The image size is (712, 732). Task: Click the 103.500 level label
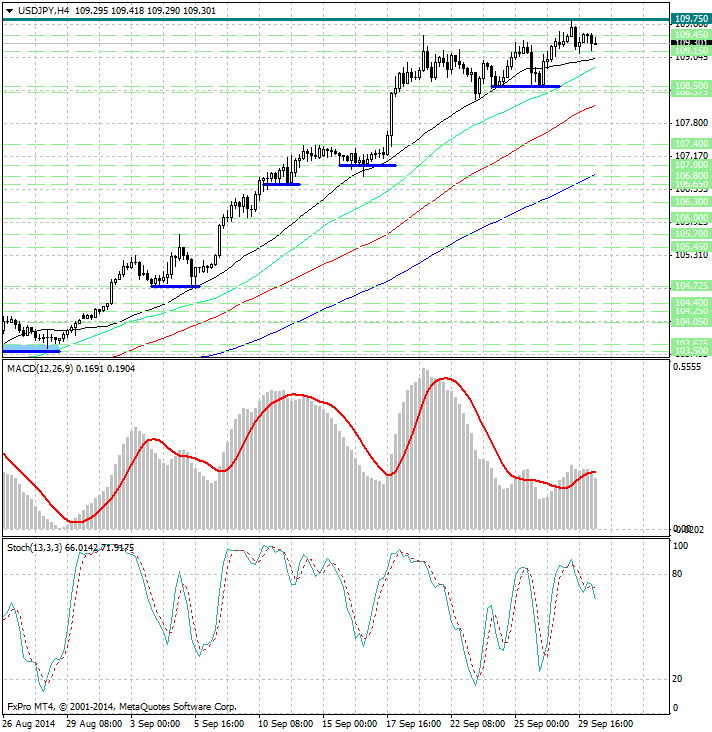(691, 351)
